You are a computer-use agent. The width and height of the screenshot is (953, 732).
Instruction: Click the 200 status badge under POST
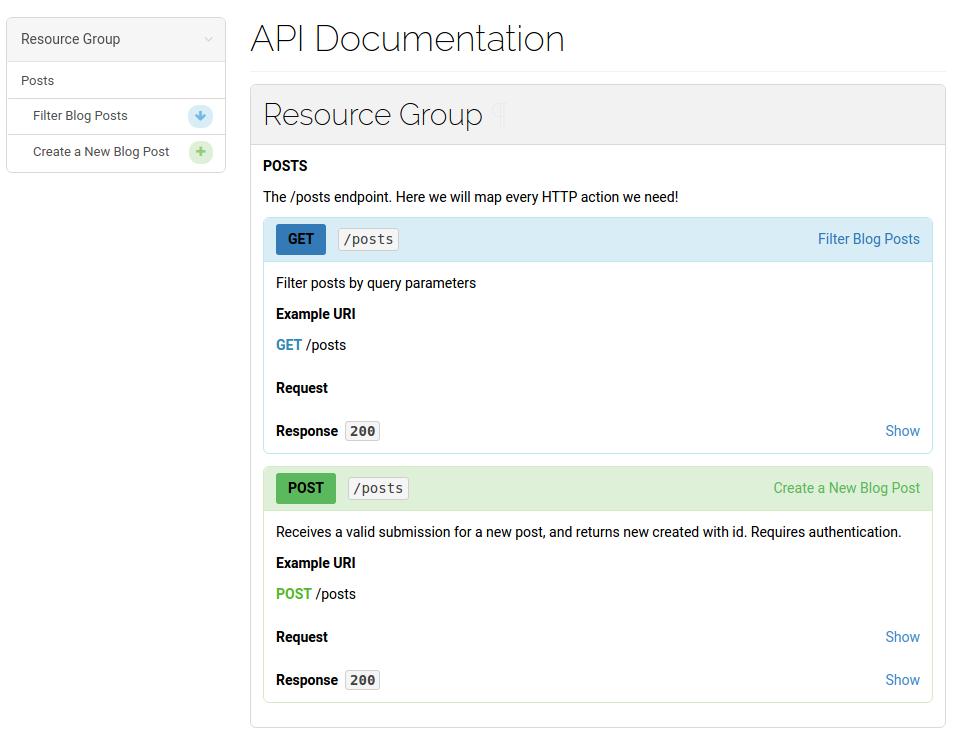click(x=362, y=680)
